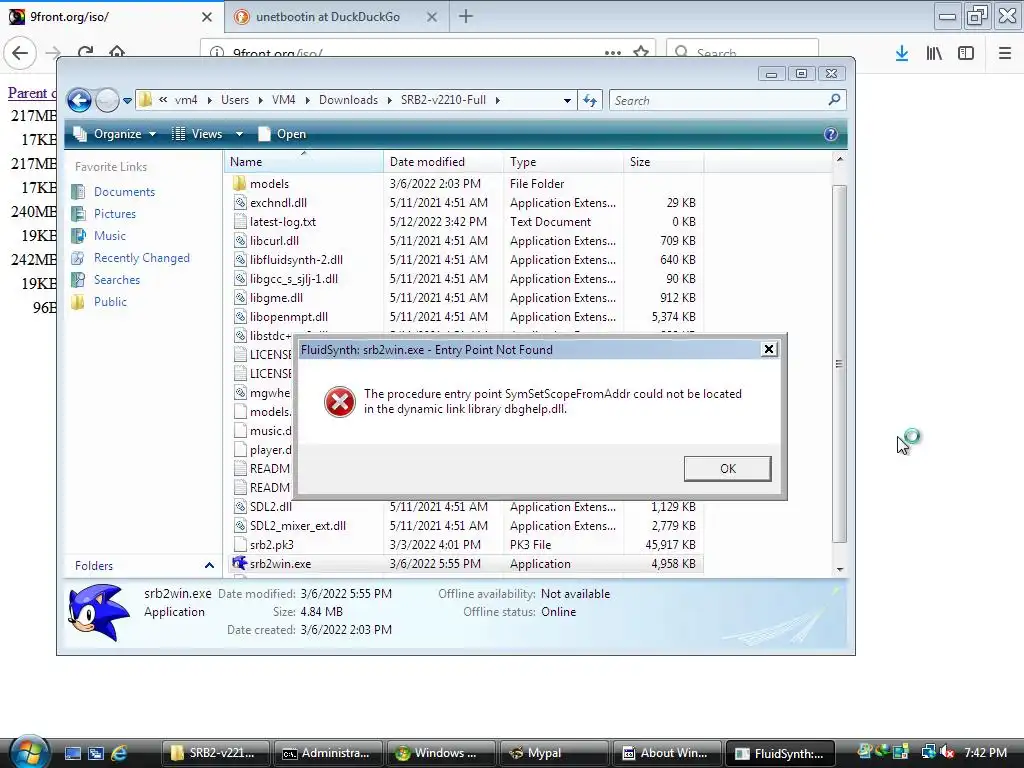Select latest-log.txt file
This screenshot has height=768, width=1024.
pyautogui.click(x=283, y=221)
